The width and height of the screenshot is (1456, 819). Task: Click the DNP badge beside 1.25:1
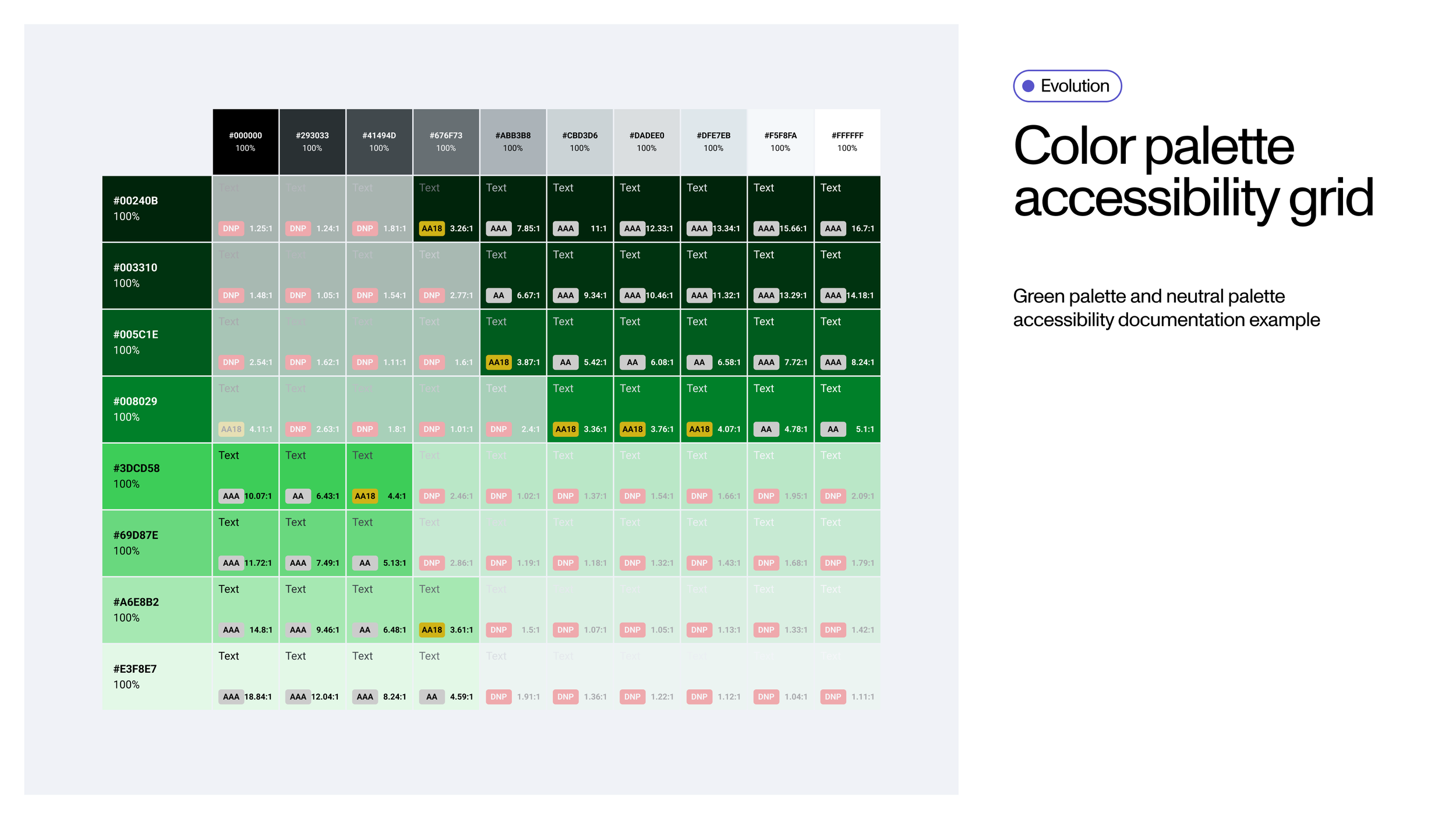231,228
